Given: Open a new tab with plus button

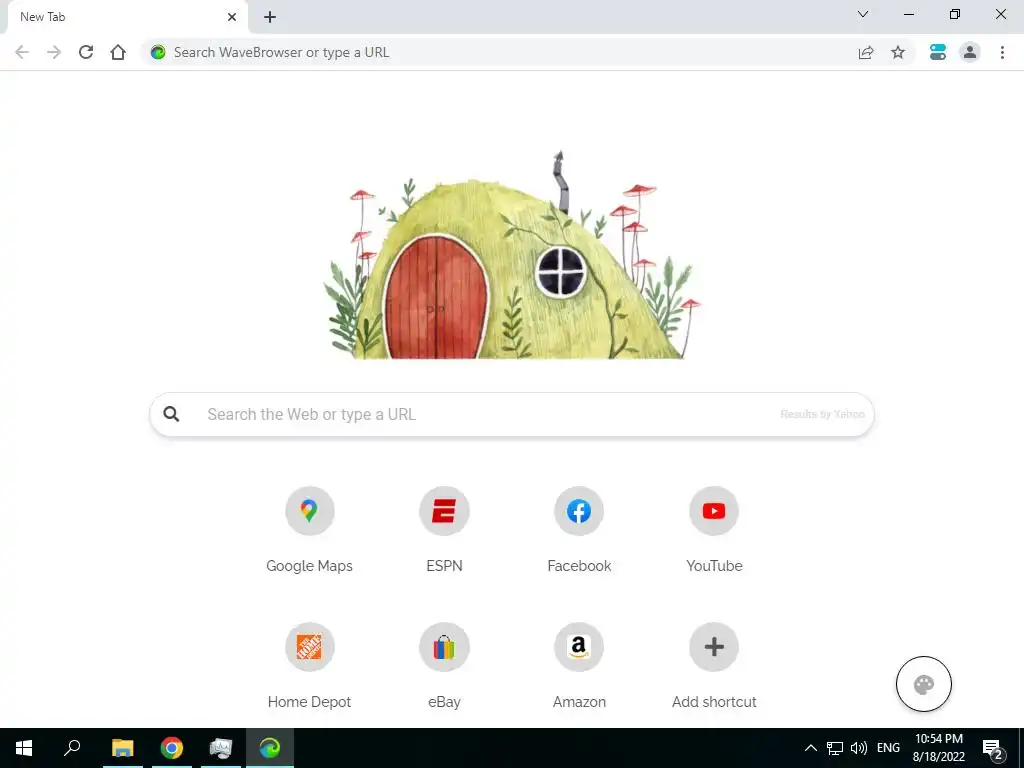Looking at the screenshot, I should tap(270, 17).
